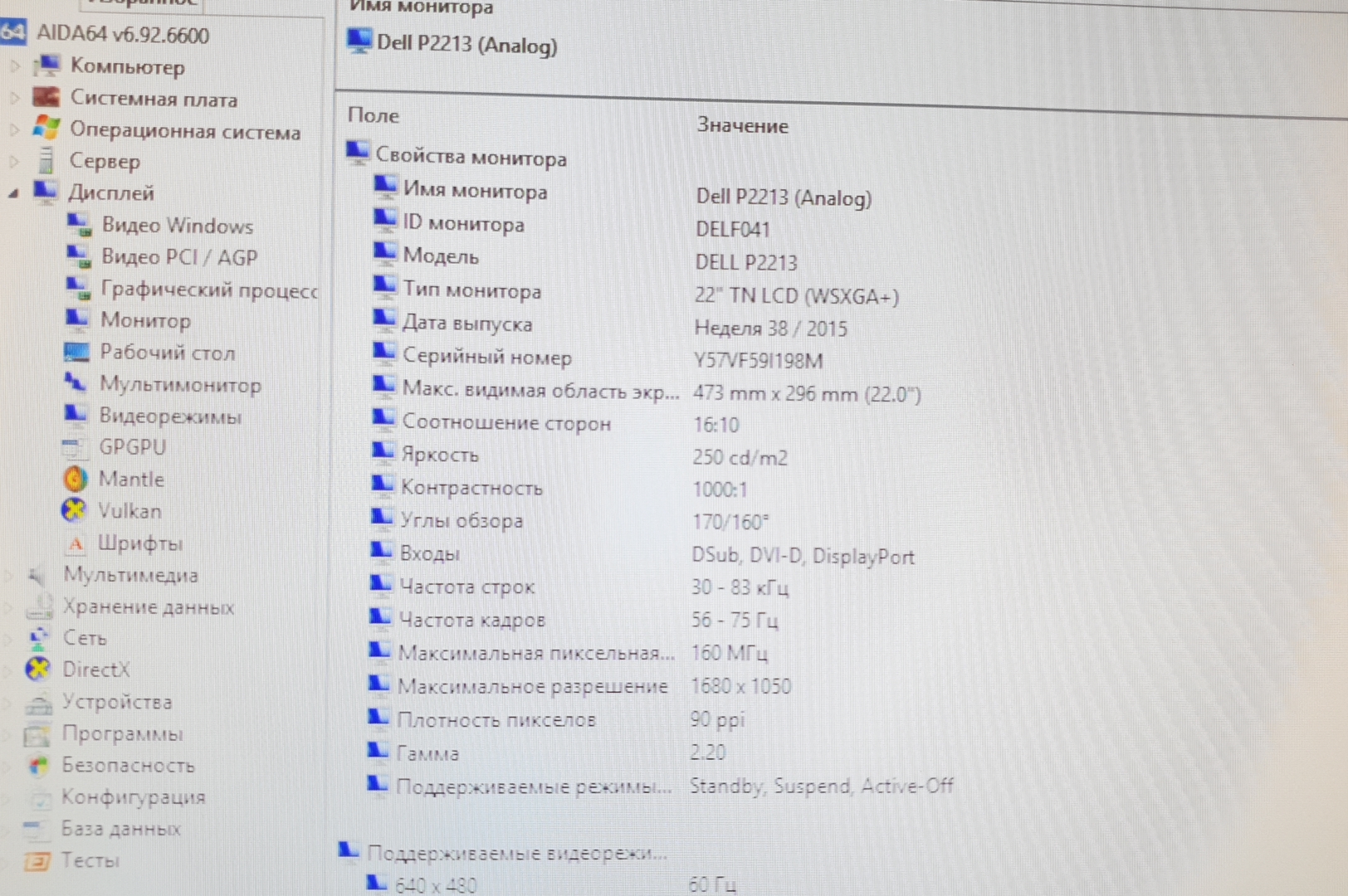Click the Поле column header
This screenshot has width=1348, height=896.
(374, 115)
